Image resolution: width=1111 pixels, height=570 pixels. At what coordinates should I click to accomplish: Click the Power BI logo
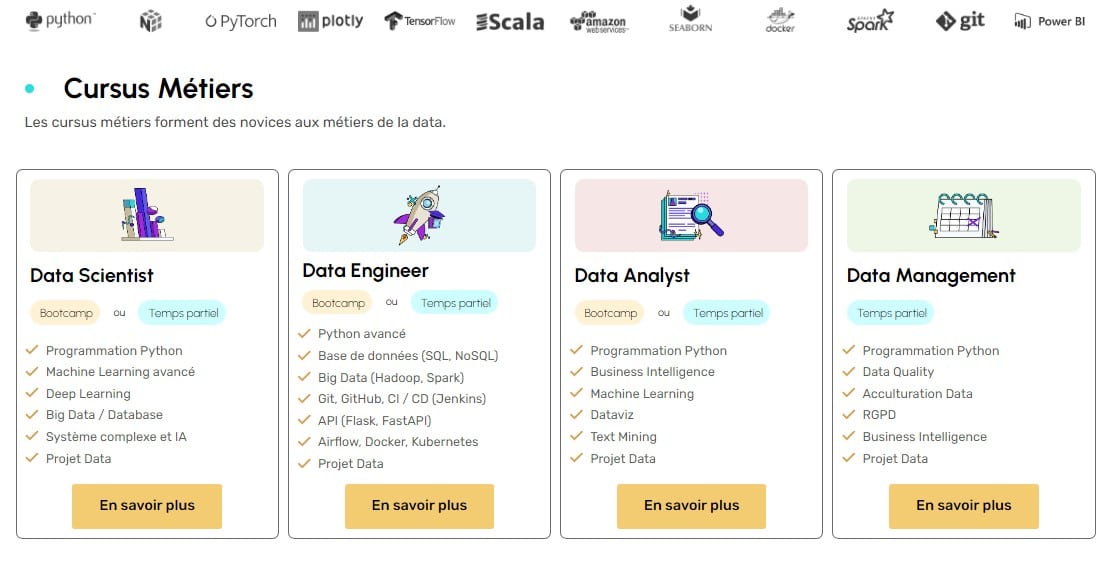tap(1049, 21)
